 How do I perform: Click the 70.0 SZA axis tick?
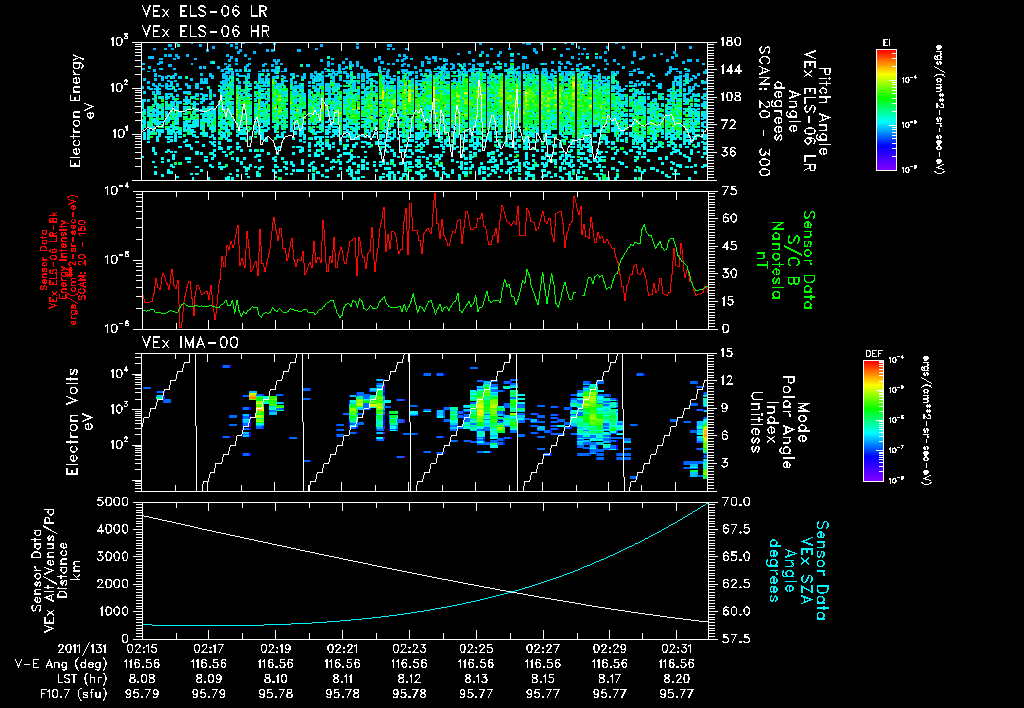(737, 502)
